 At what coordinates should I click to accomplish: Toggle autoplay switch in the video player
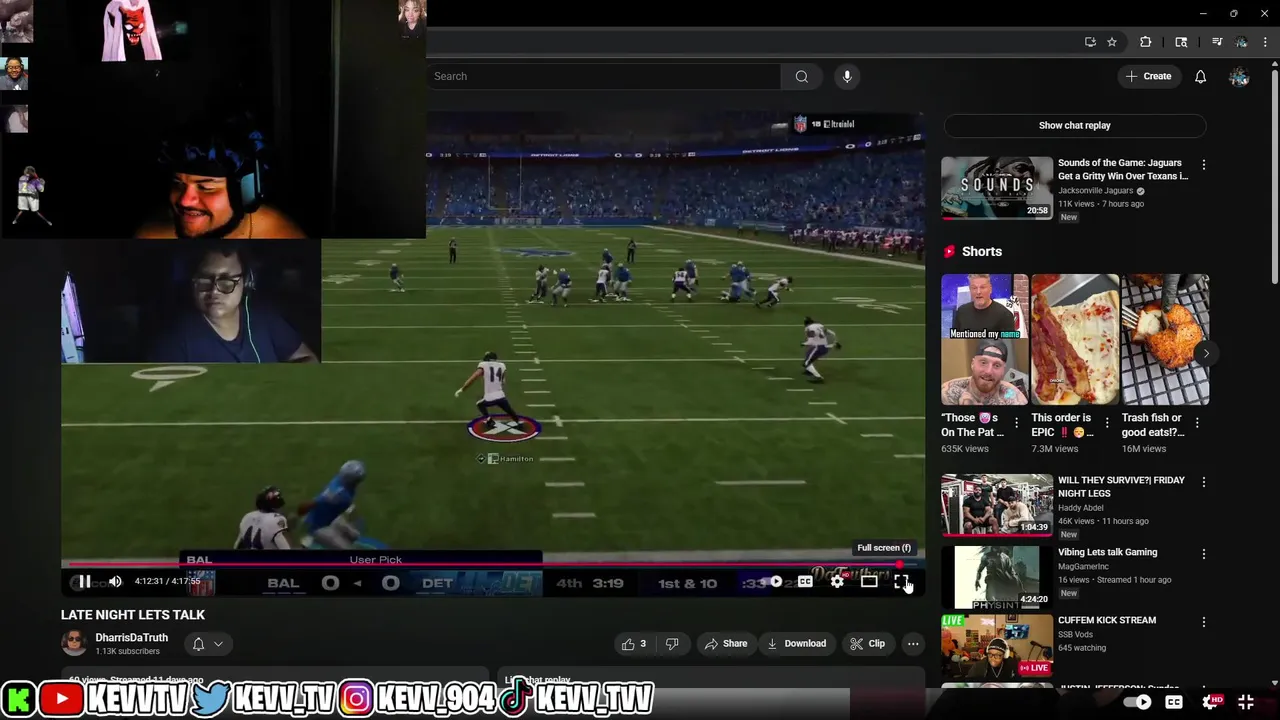point(773,582)
